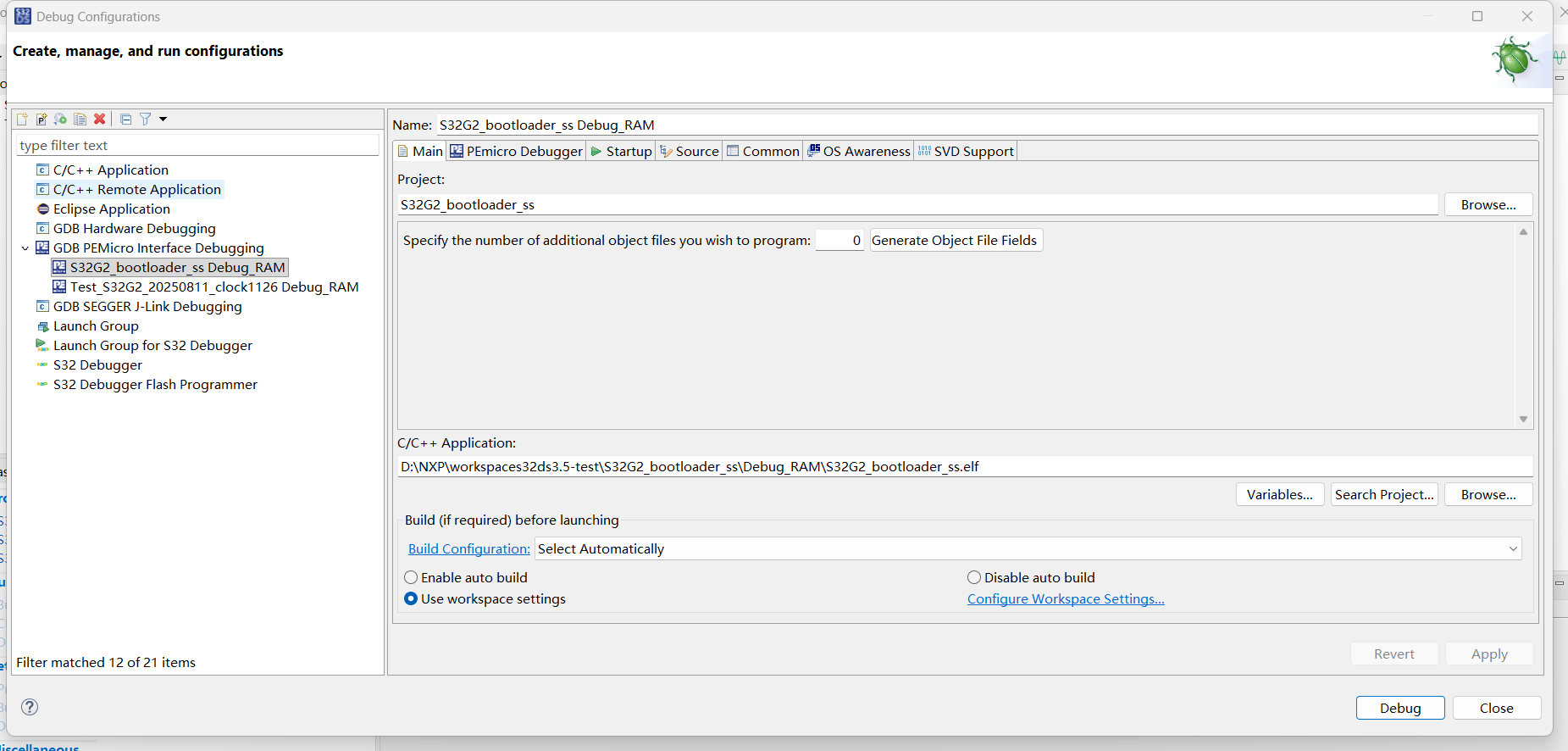The image size is (1568, 751).
Task: Open the OS Awareness tab
Action: click(858, 152)
